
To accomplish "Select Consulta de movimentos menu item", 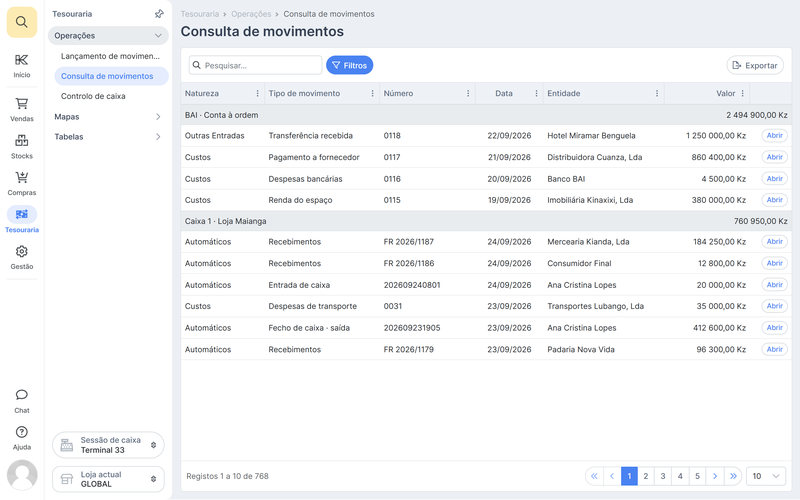I will click(x=111, y=76).
